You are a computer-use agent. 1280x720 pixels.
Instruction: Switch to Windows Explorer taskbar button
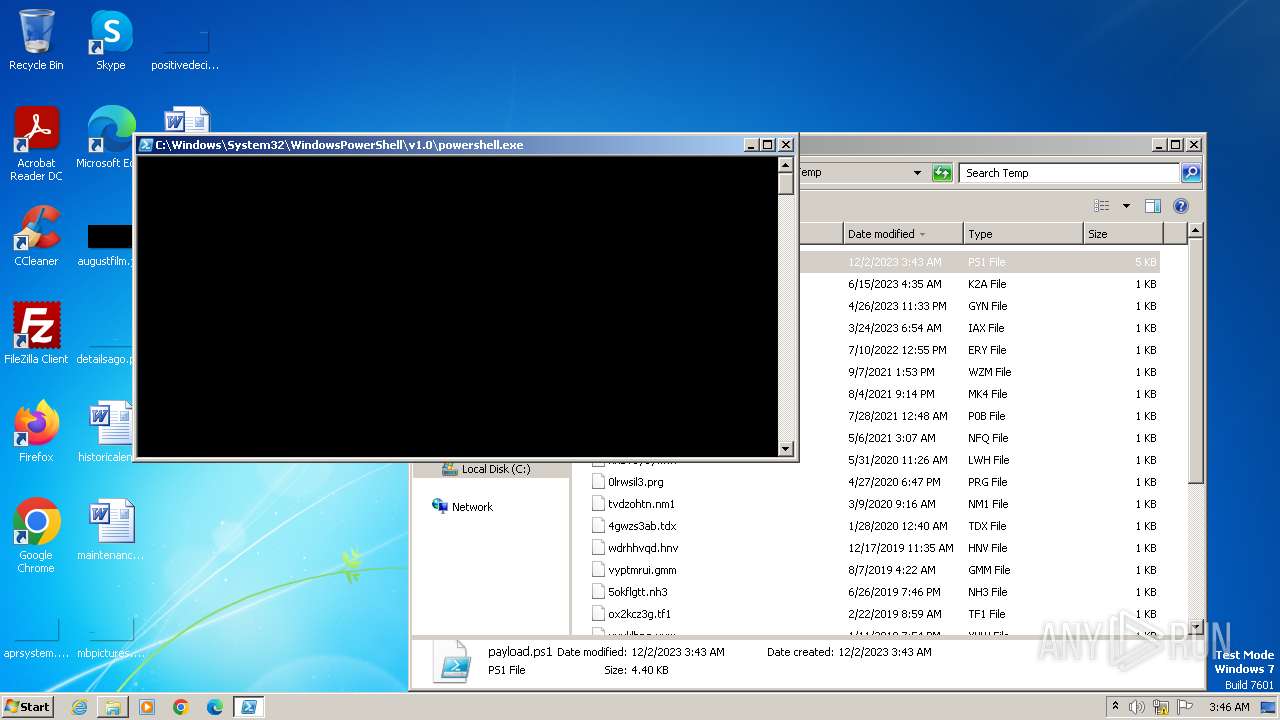click(x=113, y=707)
